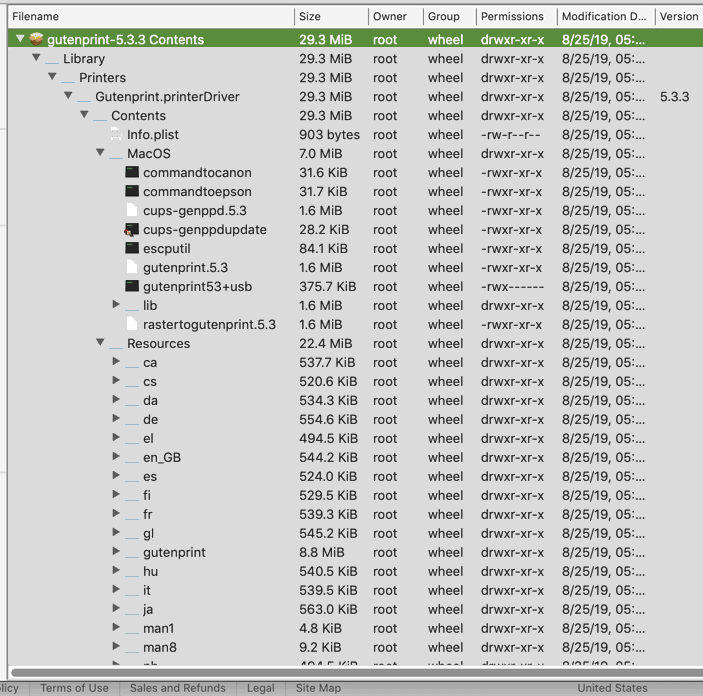Collapse the Gutenprint.printerDriver bundle
The image size is (703, 696).
(x=68, y=96)
